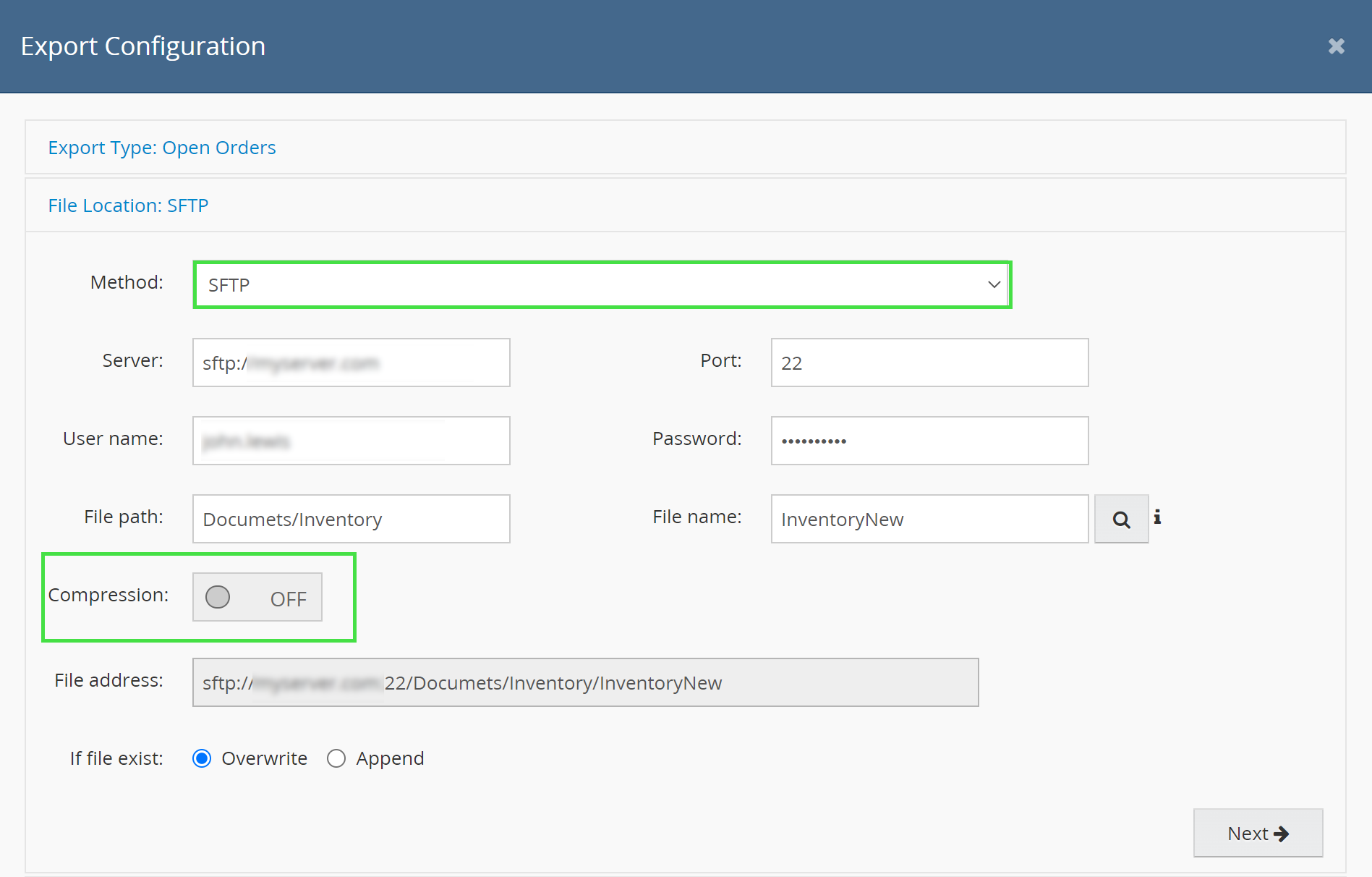The image size is (1372, 877).
Task: Click the read-only File address field
Action: tap(585, 683)
